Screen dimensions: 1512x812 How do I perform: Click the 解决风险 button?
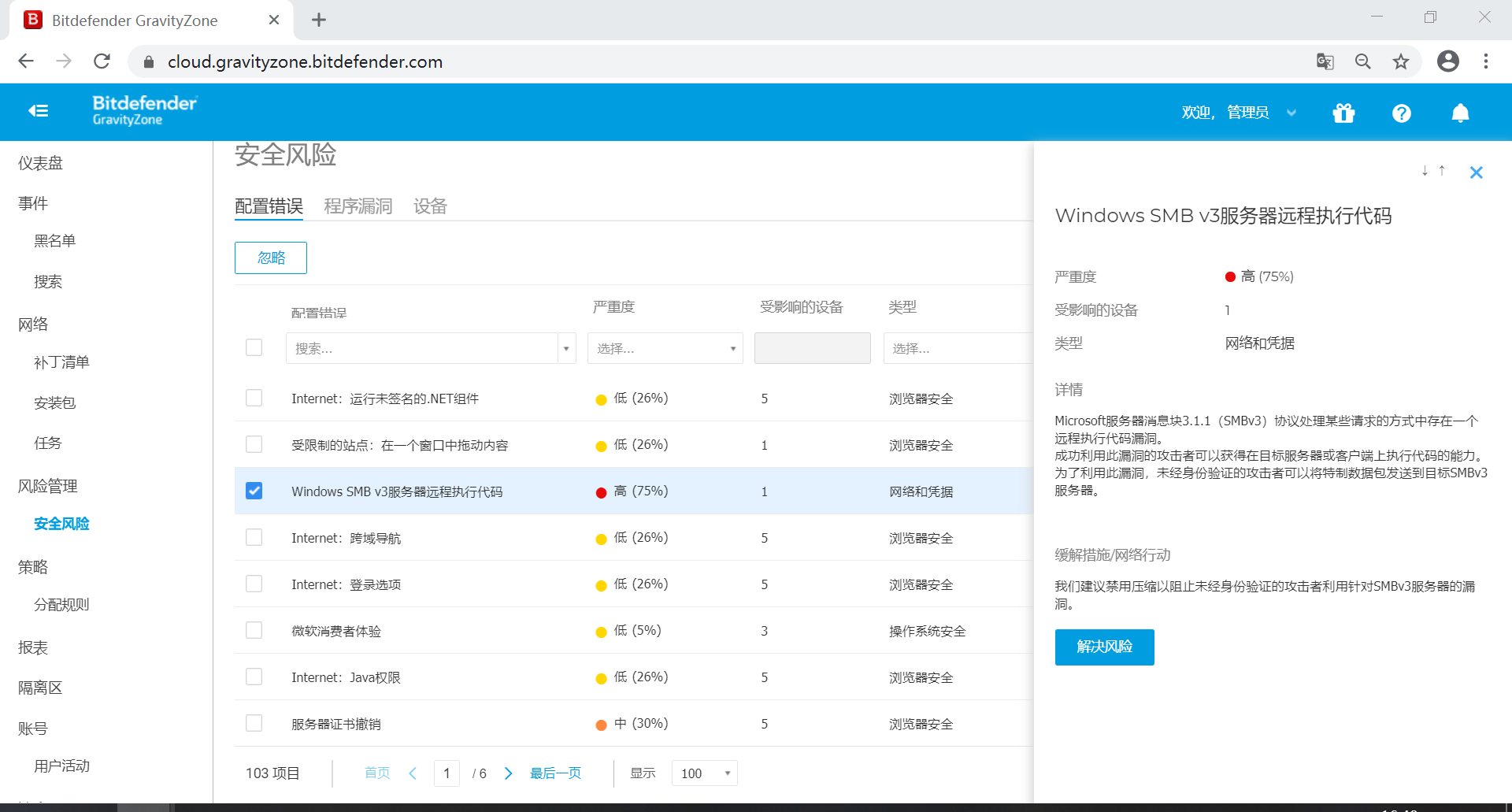1104,647
